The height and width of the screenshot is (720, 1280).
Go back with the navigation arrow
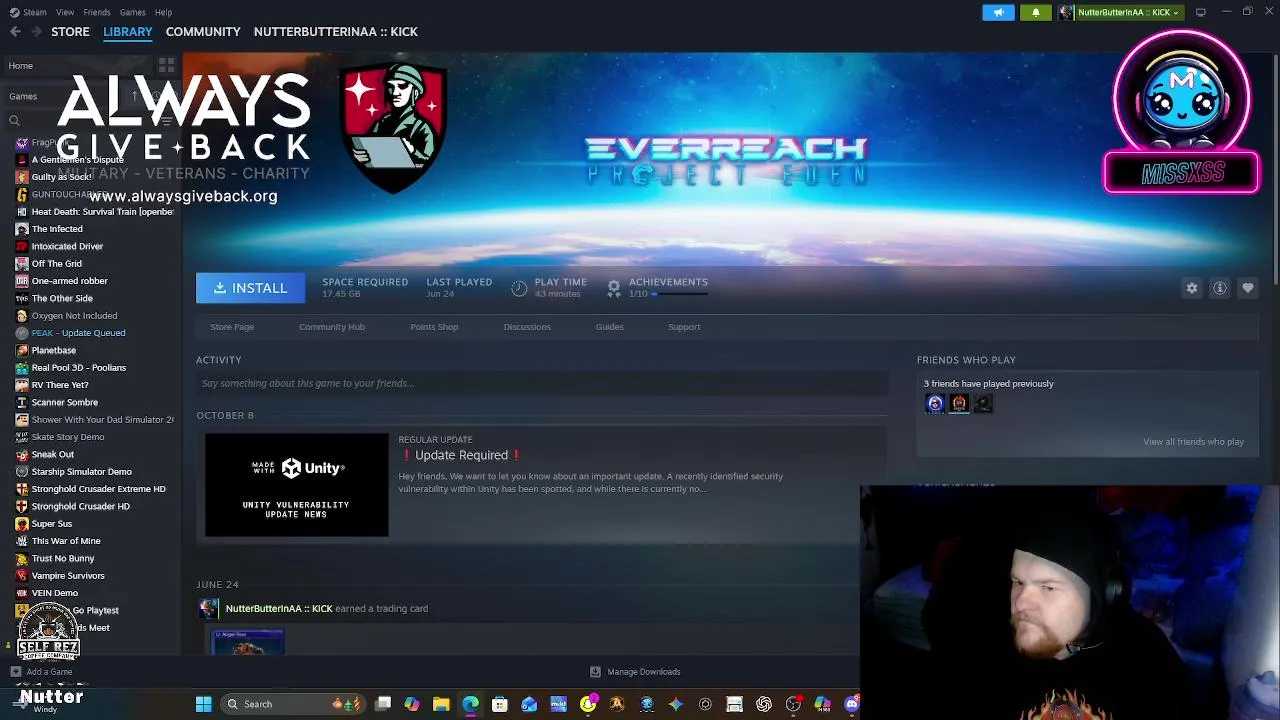tap(15, 32)
